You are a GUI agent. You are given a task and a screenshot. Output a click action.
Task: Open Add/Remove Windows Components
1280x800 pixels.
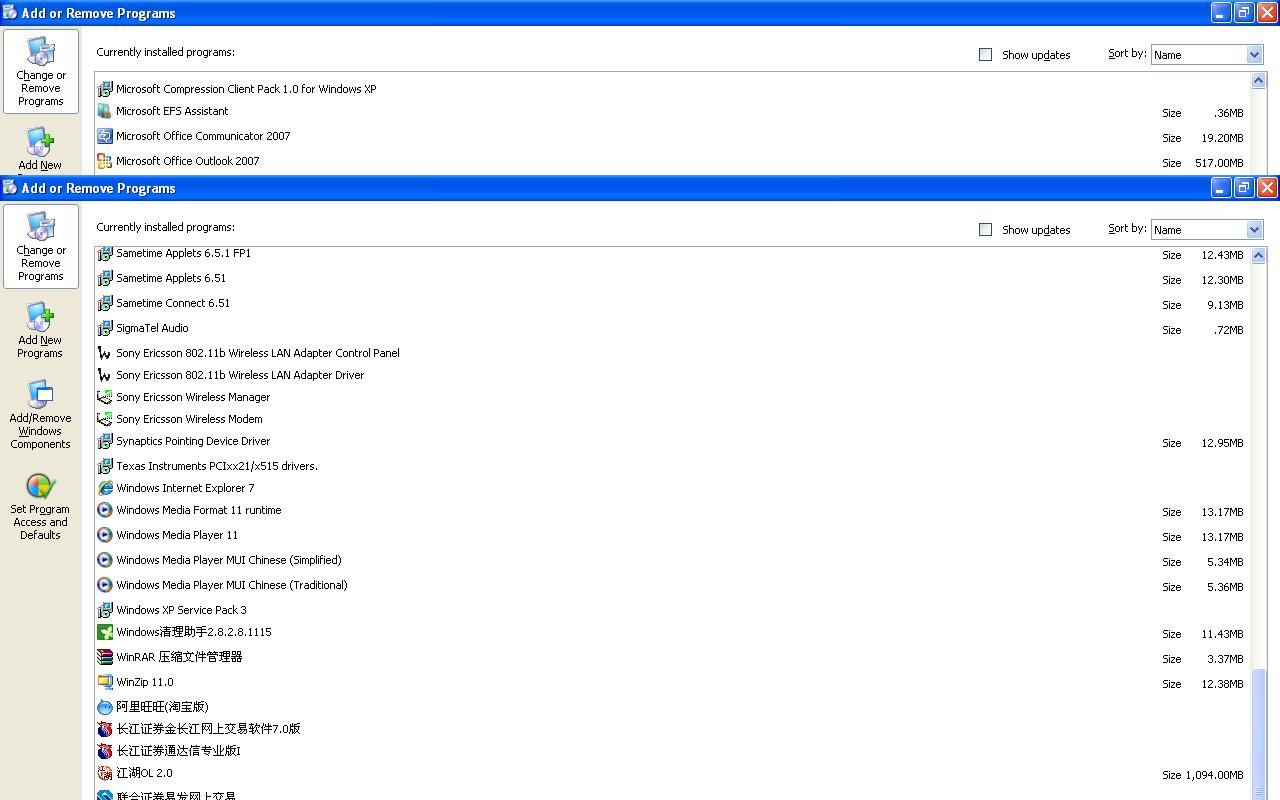coord(40,415)
